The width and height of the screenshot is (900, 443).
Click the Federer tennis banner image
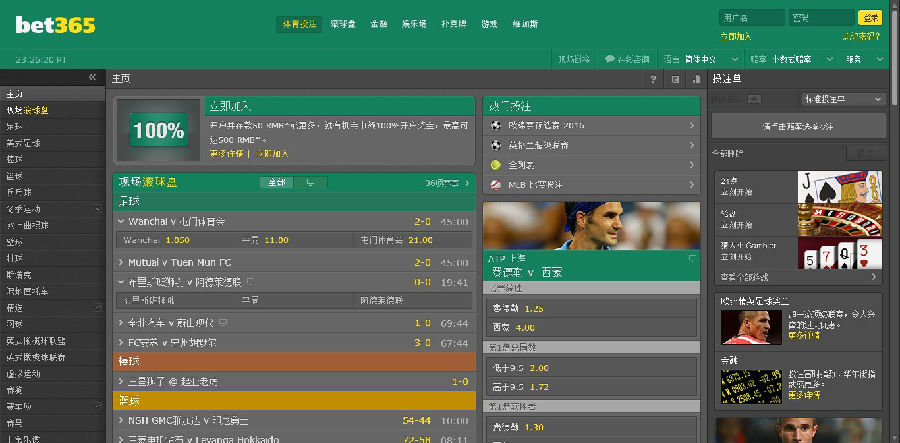[x=591, y=226]
